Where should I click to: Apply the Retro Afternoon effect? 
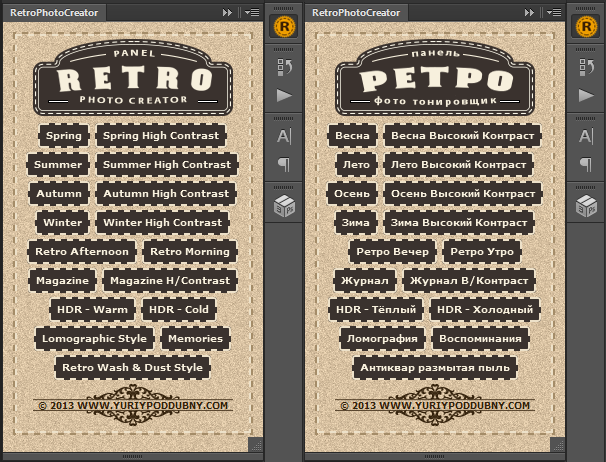coord(82,252)
